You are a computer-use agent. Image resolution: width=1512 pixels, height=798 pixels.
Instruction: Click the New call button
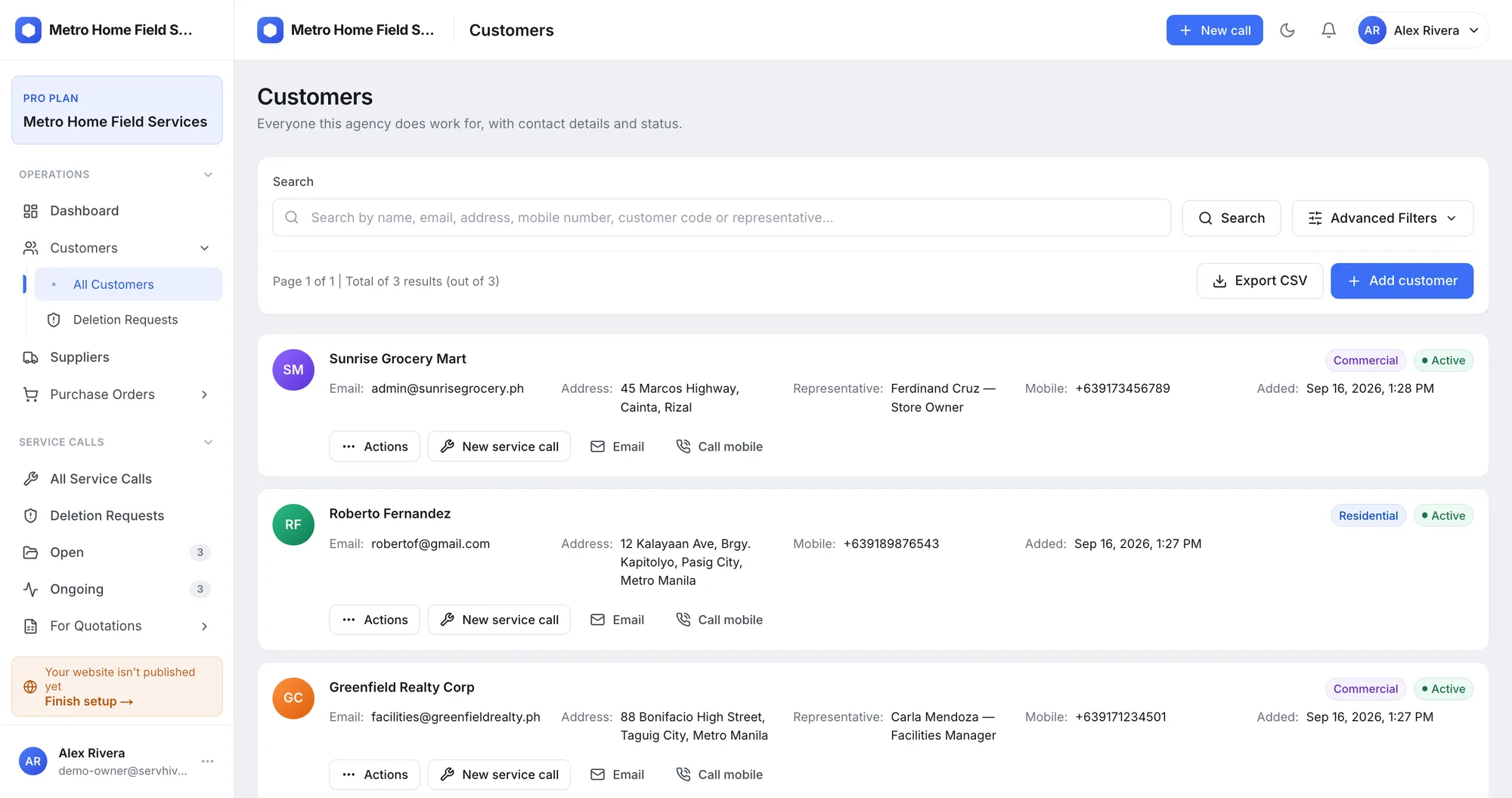coord(1214,30)
